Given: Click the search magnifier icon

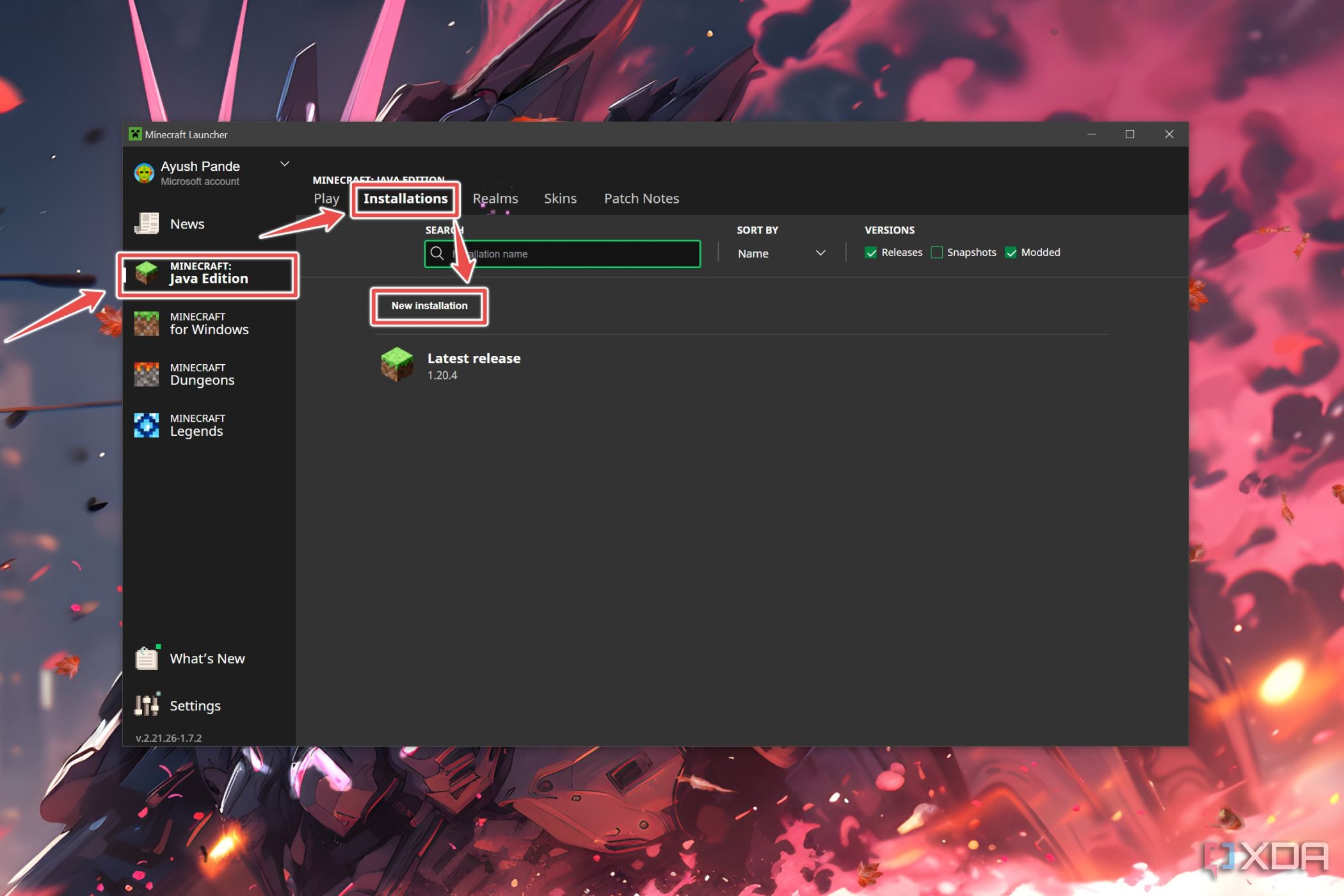Looking at the screenshot, I should pyautogui.click(x=437, y=253).
